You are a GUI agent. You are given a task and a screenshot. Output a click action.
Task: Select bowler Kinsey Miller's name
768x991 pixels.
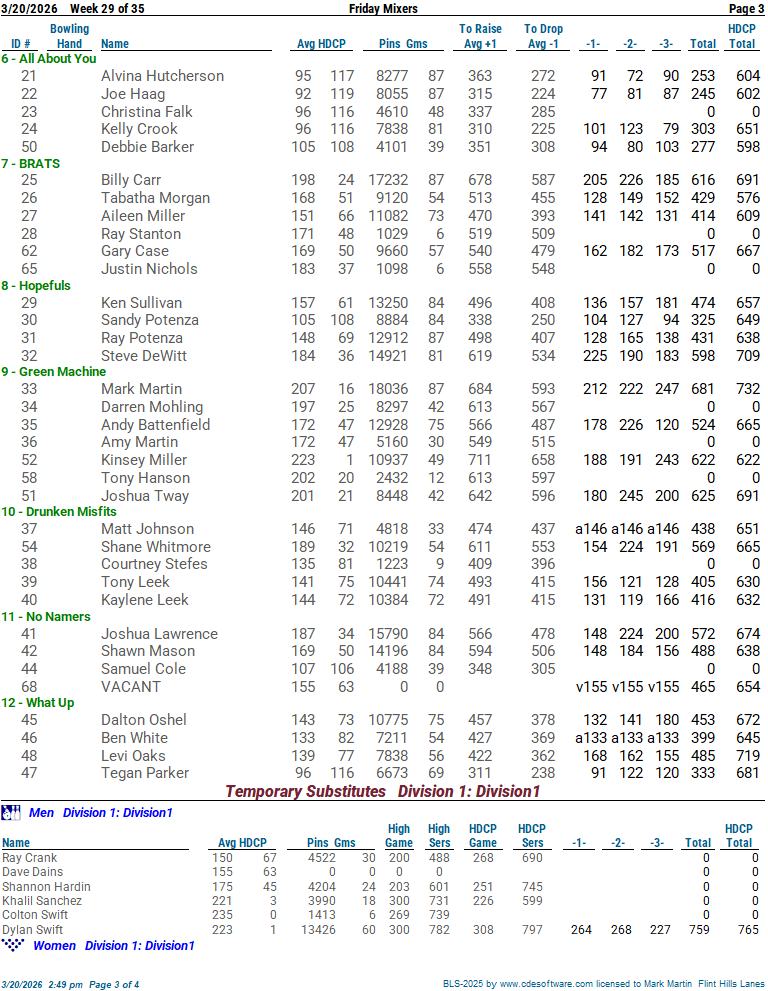coord(143,460)
